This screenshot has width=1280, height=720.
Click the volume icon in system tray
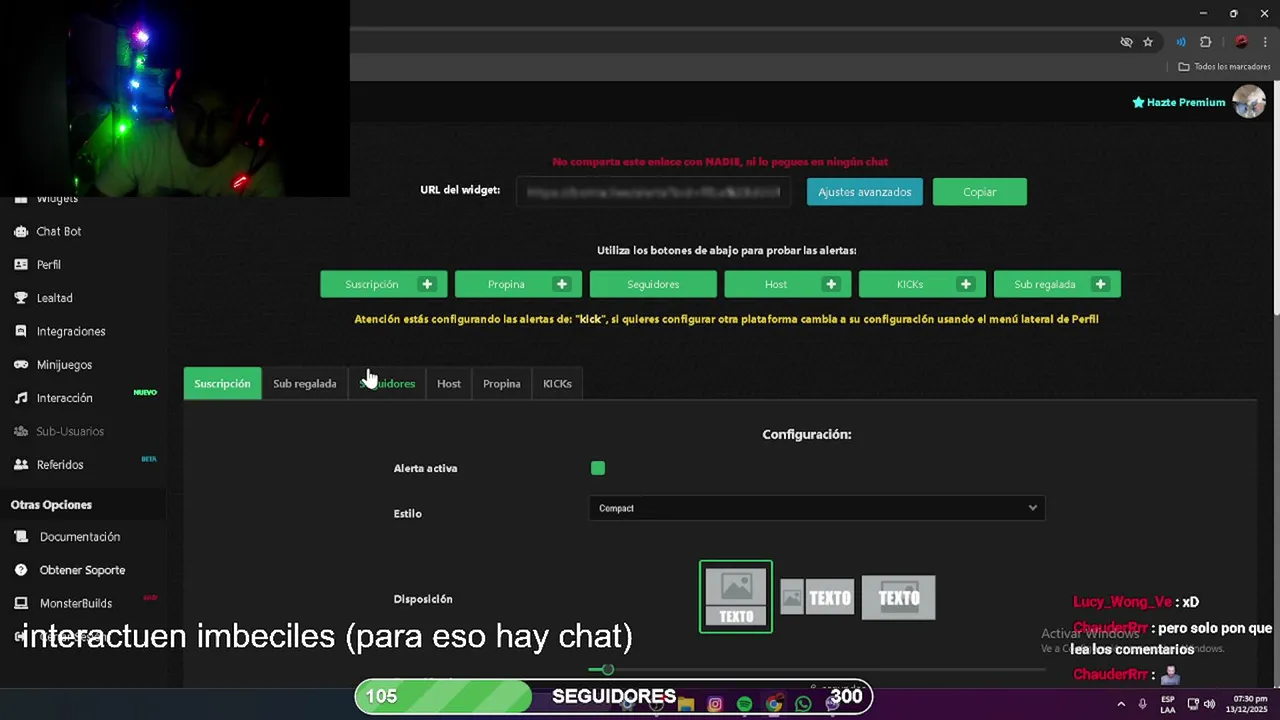click(1209, 704)
